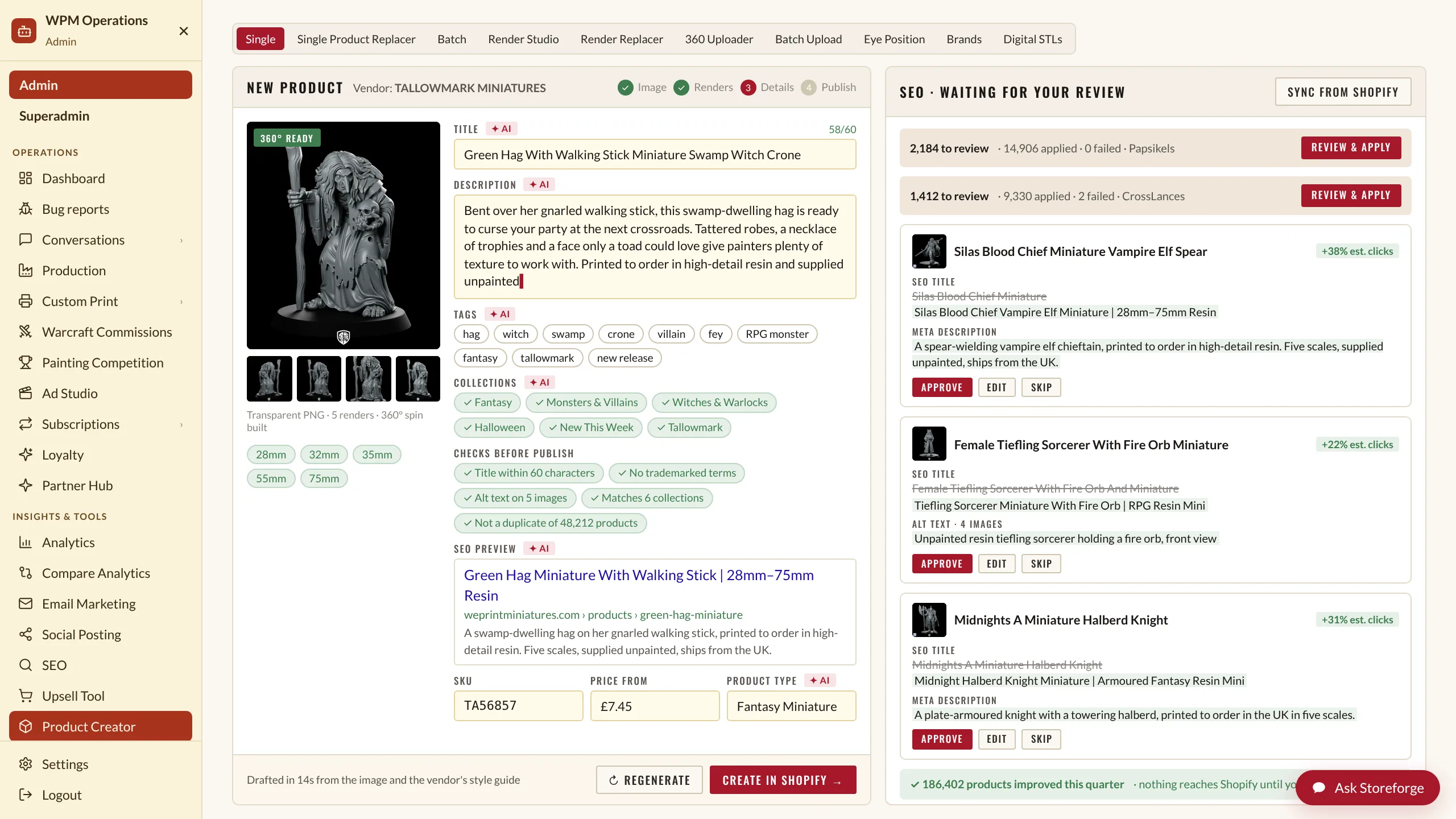
Task: Toggle the Fantasy collection chip
Action: point(487,403)
